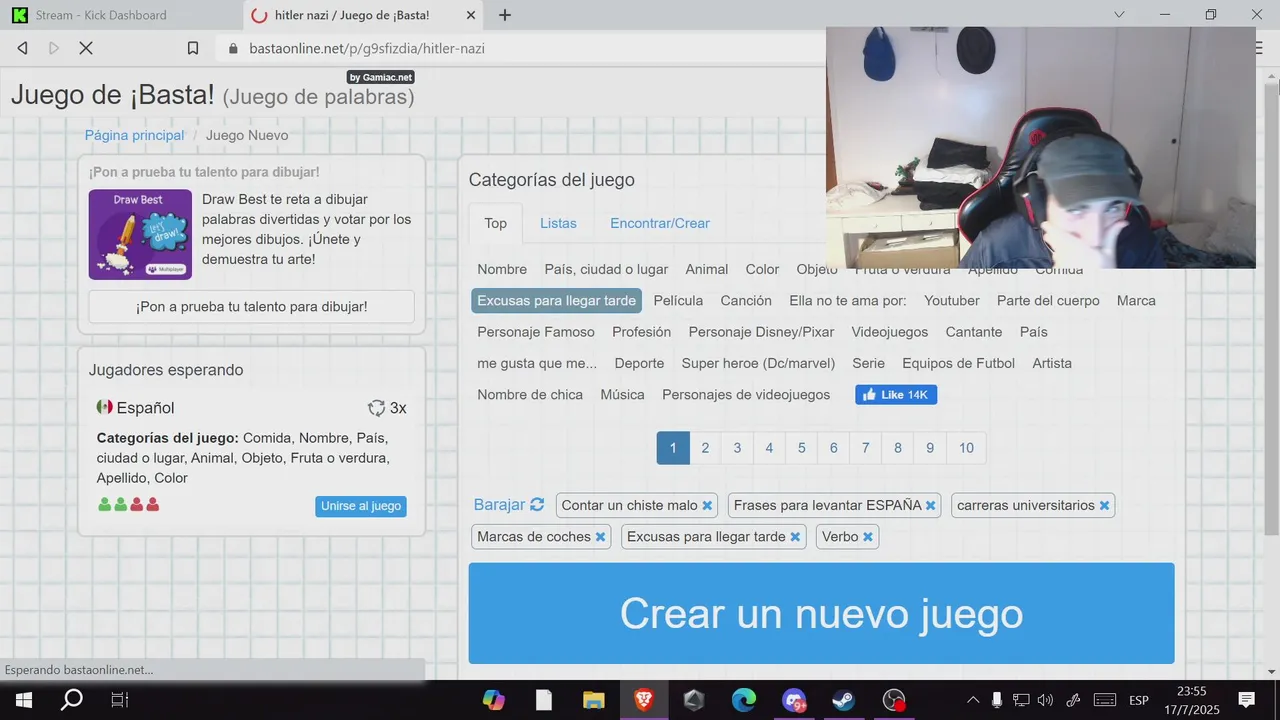This screenshot has width=1280, height=720.
Task: Remove the 'Marcas de coches' chip
Action: click(x=600, y=537)
